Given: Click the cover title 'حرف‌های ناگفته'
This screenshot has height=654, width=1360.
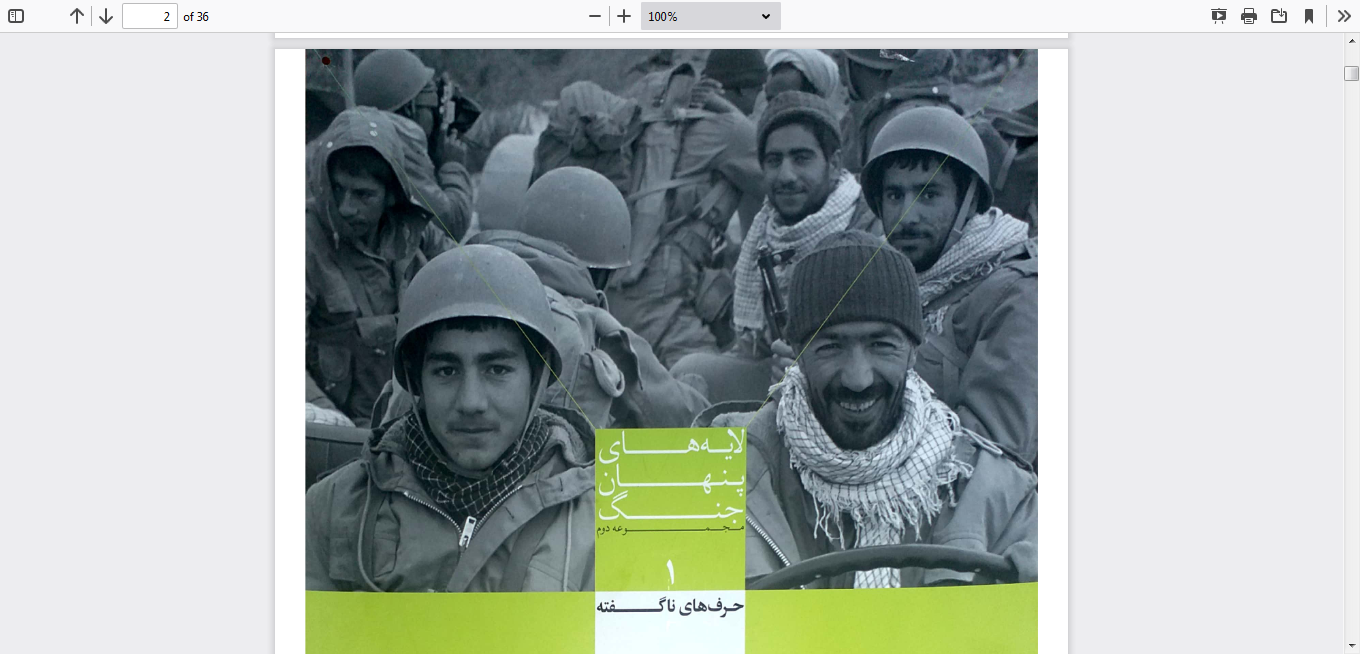Looking at the screenshot, I should (x=670, y=606).
